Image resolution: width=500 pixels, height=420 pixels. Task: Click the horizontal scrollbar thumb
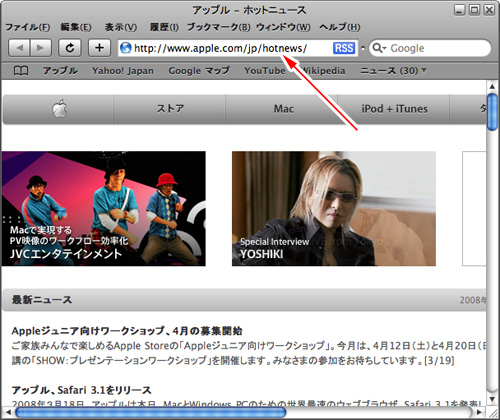point(151,412)
